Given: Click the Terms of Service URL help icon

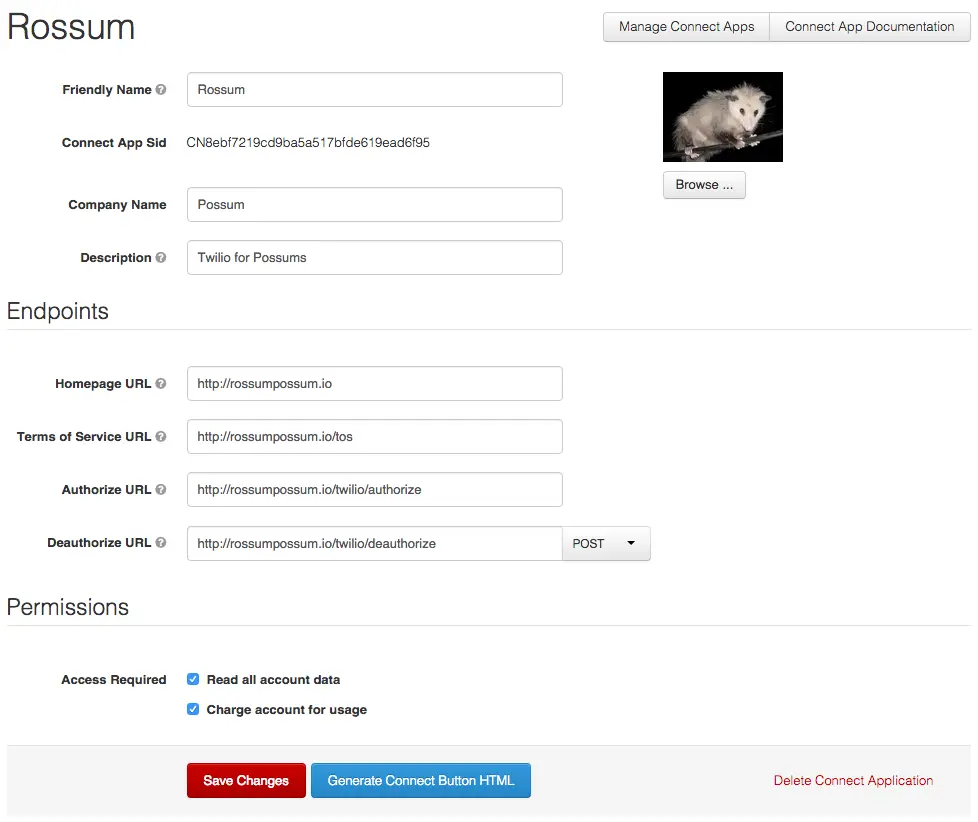Looking at the screenshot, I should (161, 436).
